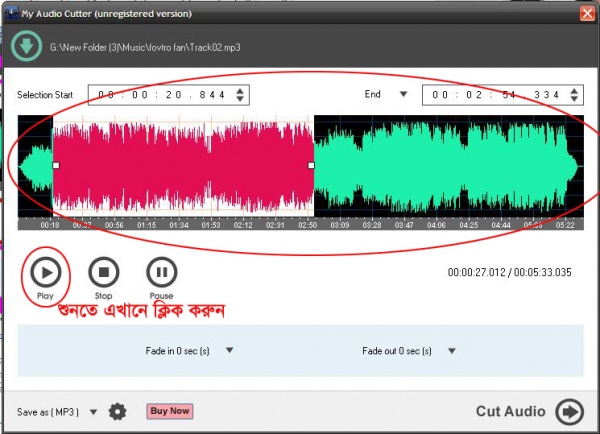Increase End time with up arrow
The height and width of the screenshot is (434, 600).
(574, 91)
